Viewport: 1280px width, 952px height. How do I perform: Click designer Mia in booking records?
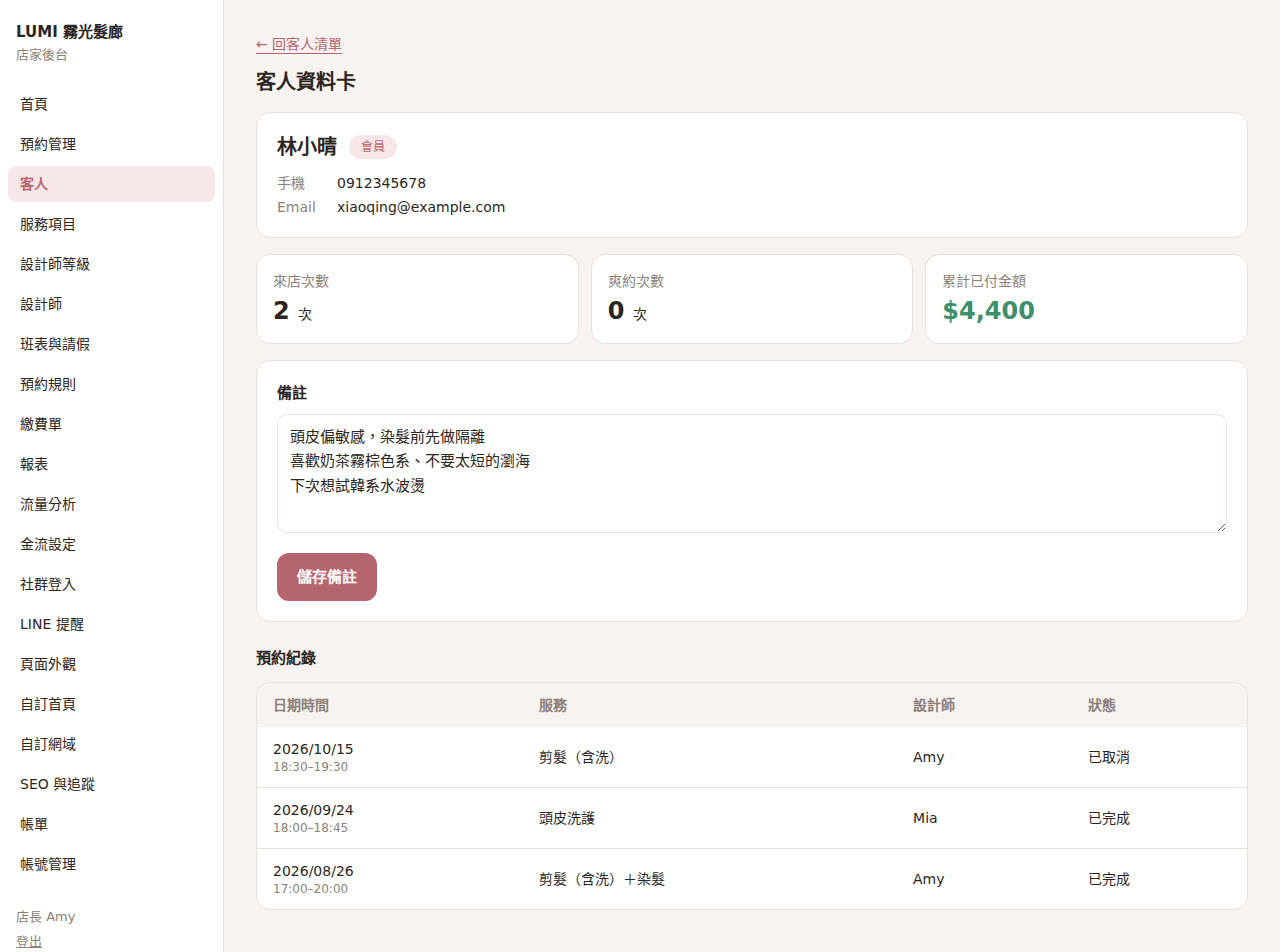pyautogui.click(x=925, y=818)
